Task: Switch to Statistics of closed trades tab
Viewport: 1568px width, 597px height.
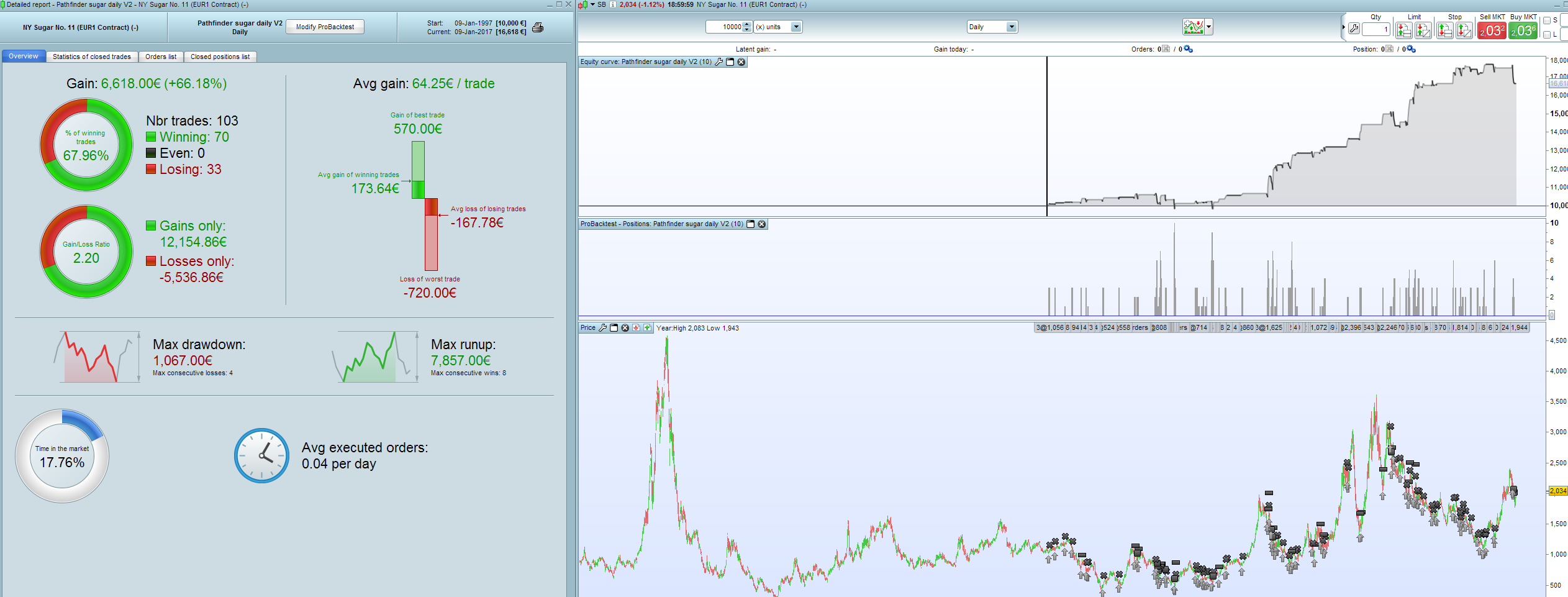Action: (x=92, y=57)
